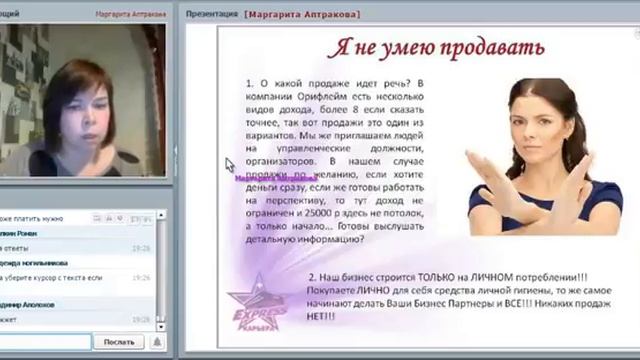Viewport: 640px width, 360px height.
Task: Click the 'ответы' chat message
Action: [15, 248]
